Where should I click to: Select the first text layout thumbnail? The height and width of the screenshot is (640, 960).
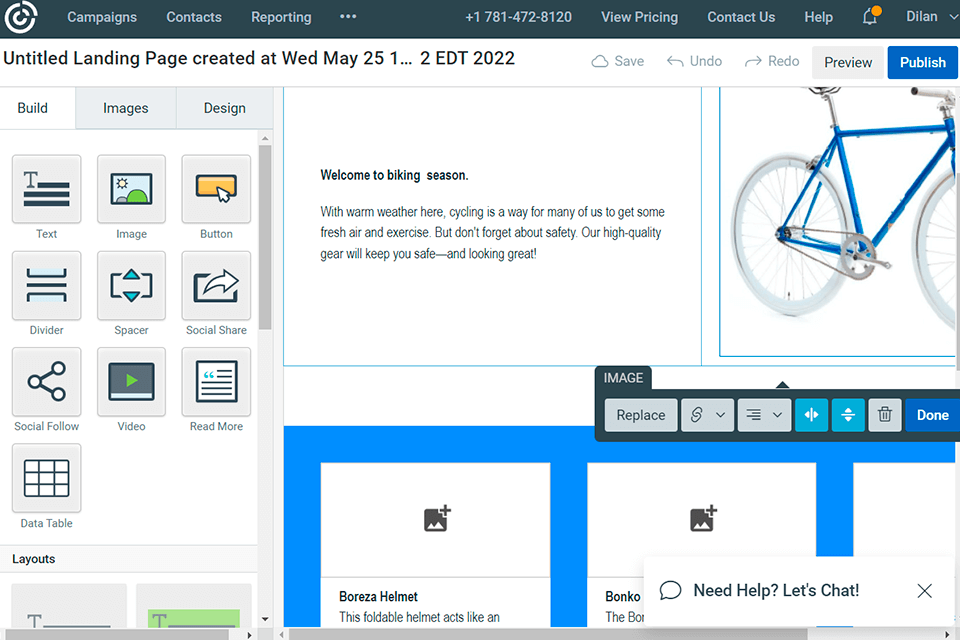69,605
